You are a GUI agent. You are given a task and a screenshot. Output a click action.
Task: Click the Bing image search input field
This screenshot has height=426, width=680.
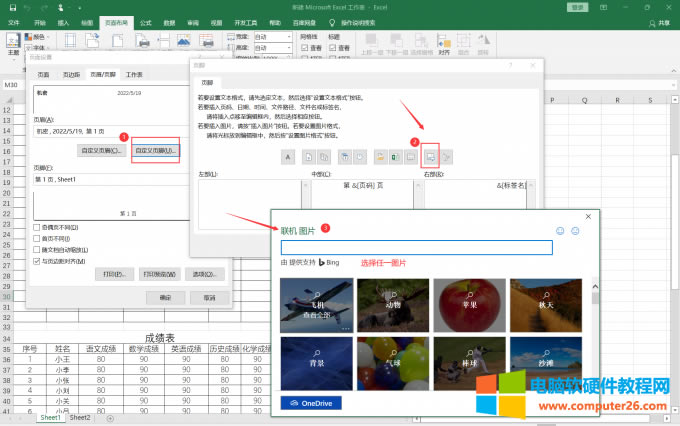pos(416,247)
